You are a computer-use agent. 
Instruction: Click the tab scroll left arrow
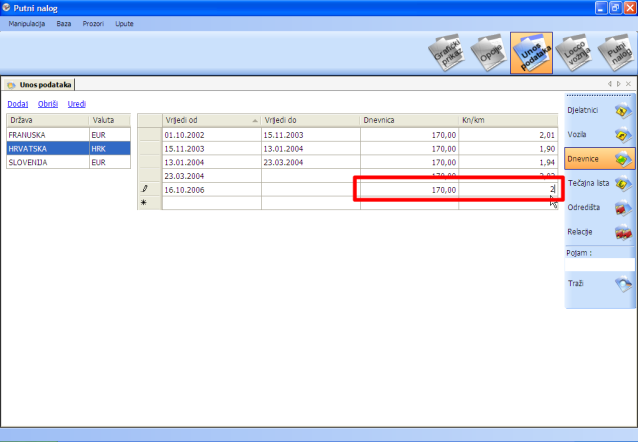tap(610, 84)
